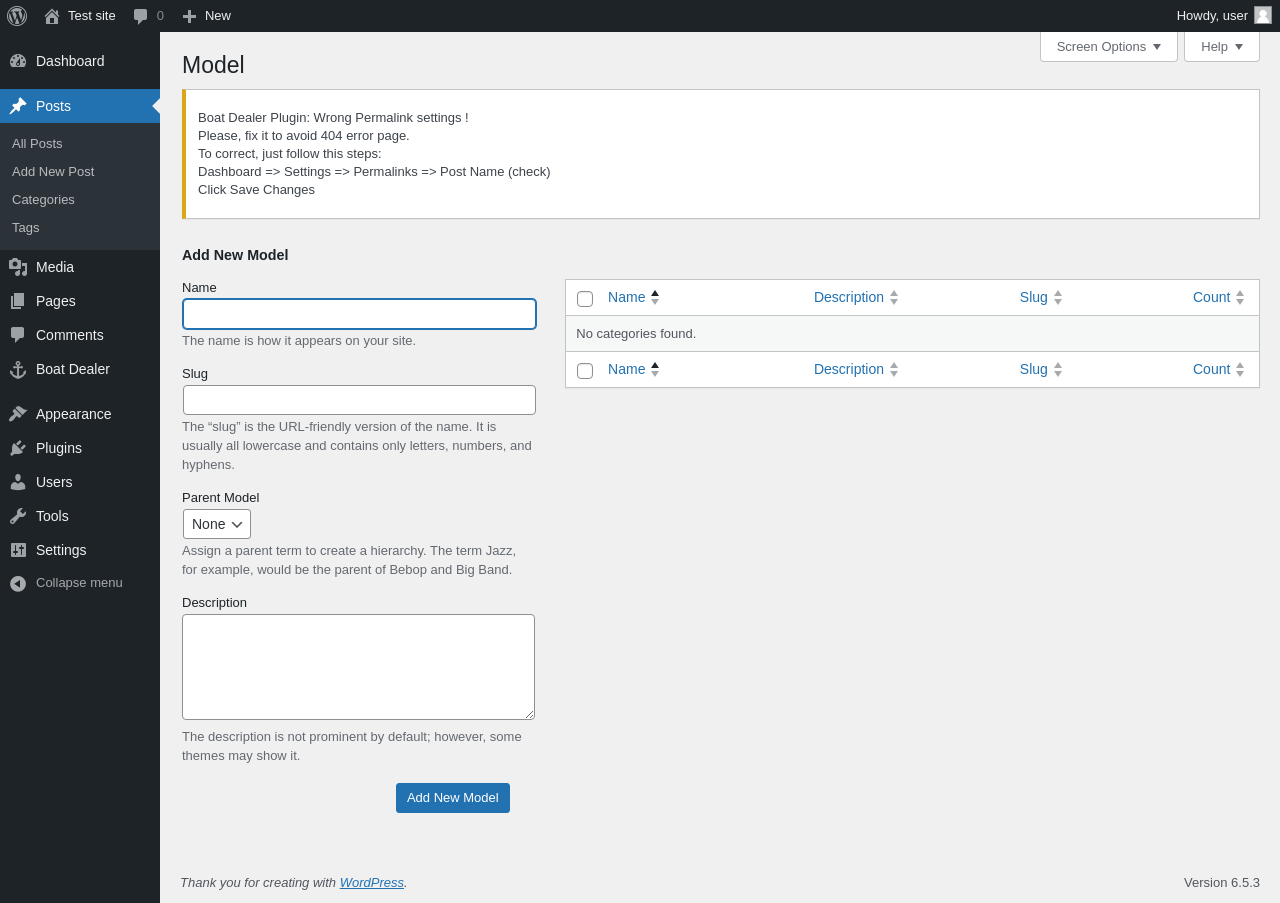Click the Media sidebar icon
This screenshot has height=903, width=1280.
(x=18, y=267)
